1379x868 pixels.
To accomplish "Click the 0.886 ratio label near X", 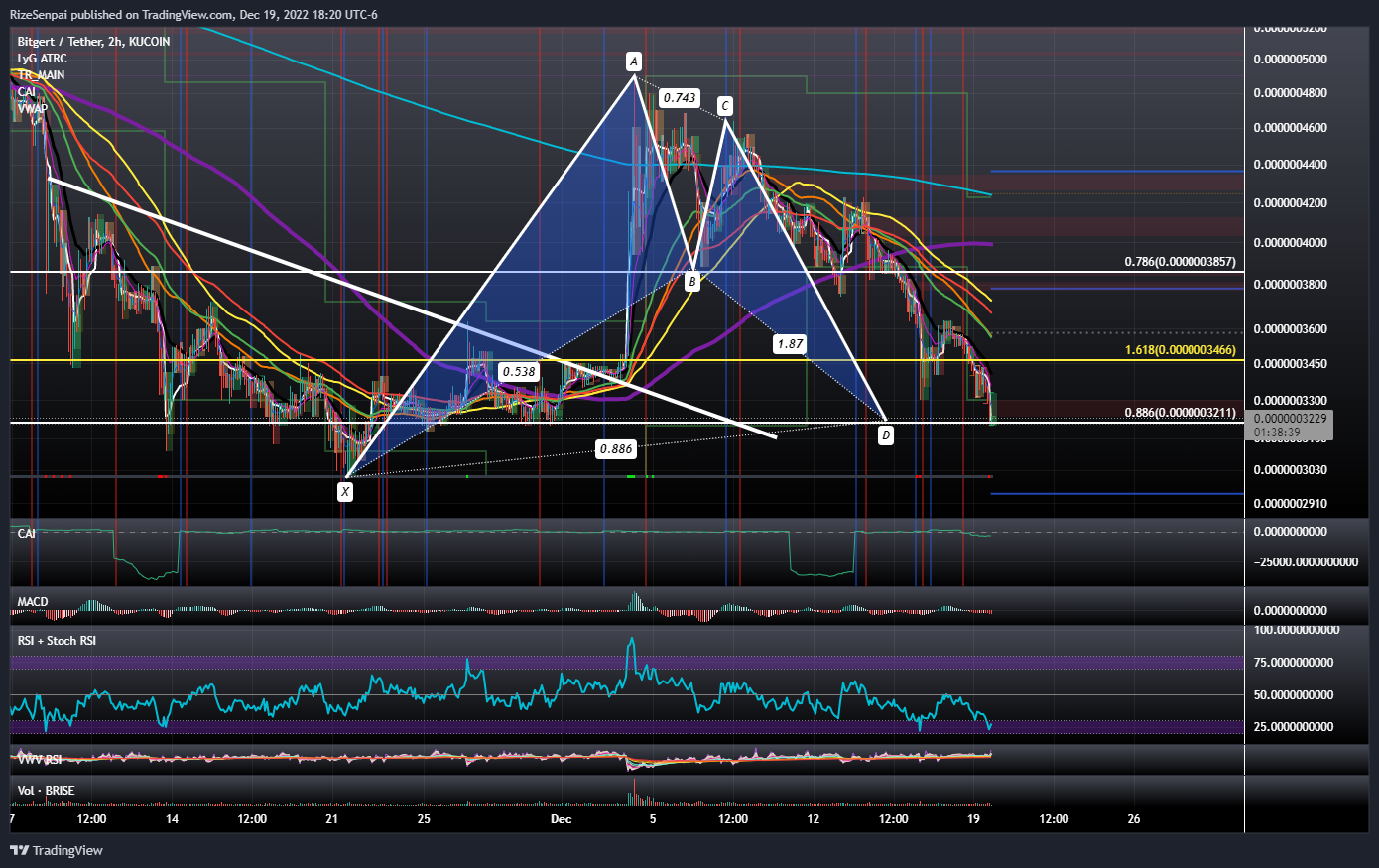I will [x=615, y=449].
